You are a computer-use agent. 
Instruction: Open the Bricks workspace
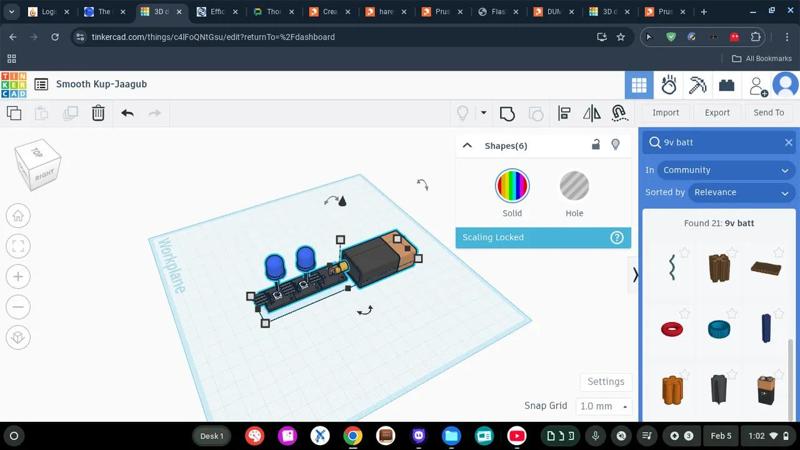point(727,85)
